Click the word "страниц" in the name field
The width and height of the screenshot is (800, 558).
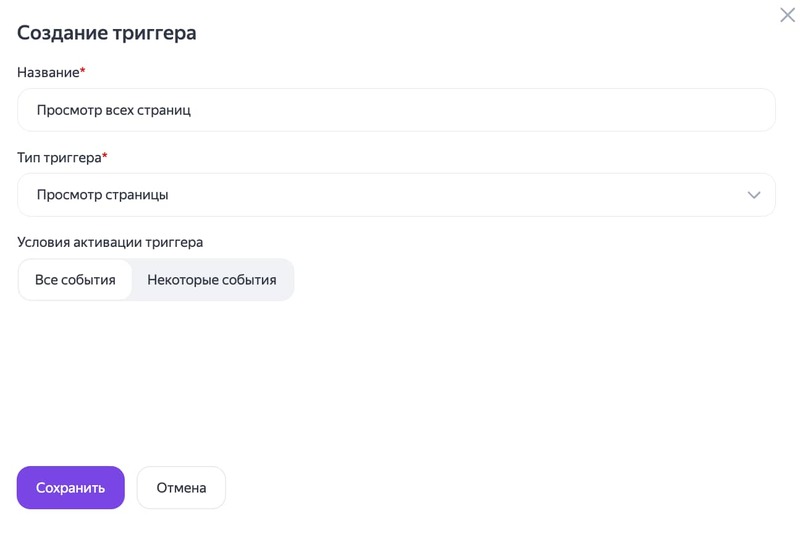(x=165, y=110)
